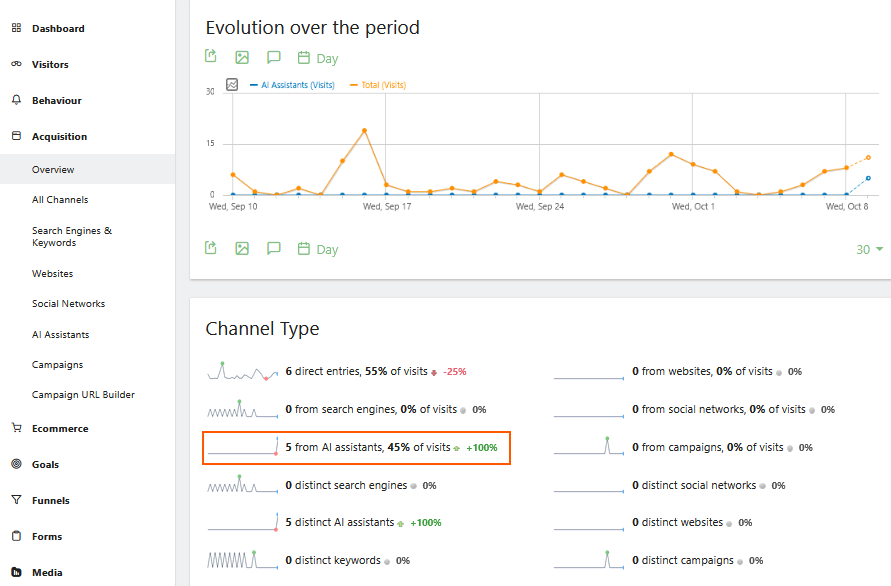891x586 pixels.
Task: Go to Campaign URL Builder page
Action: (83, 395)
